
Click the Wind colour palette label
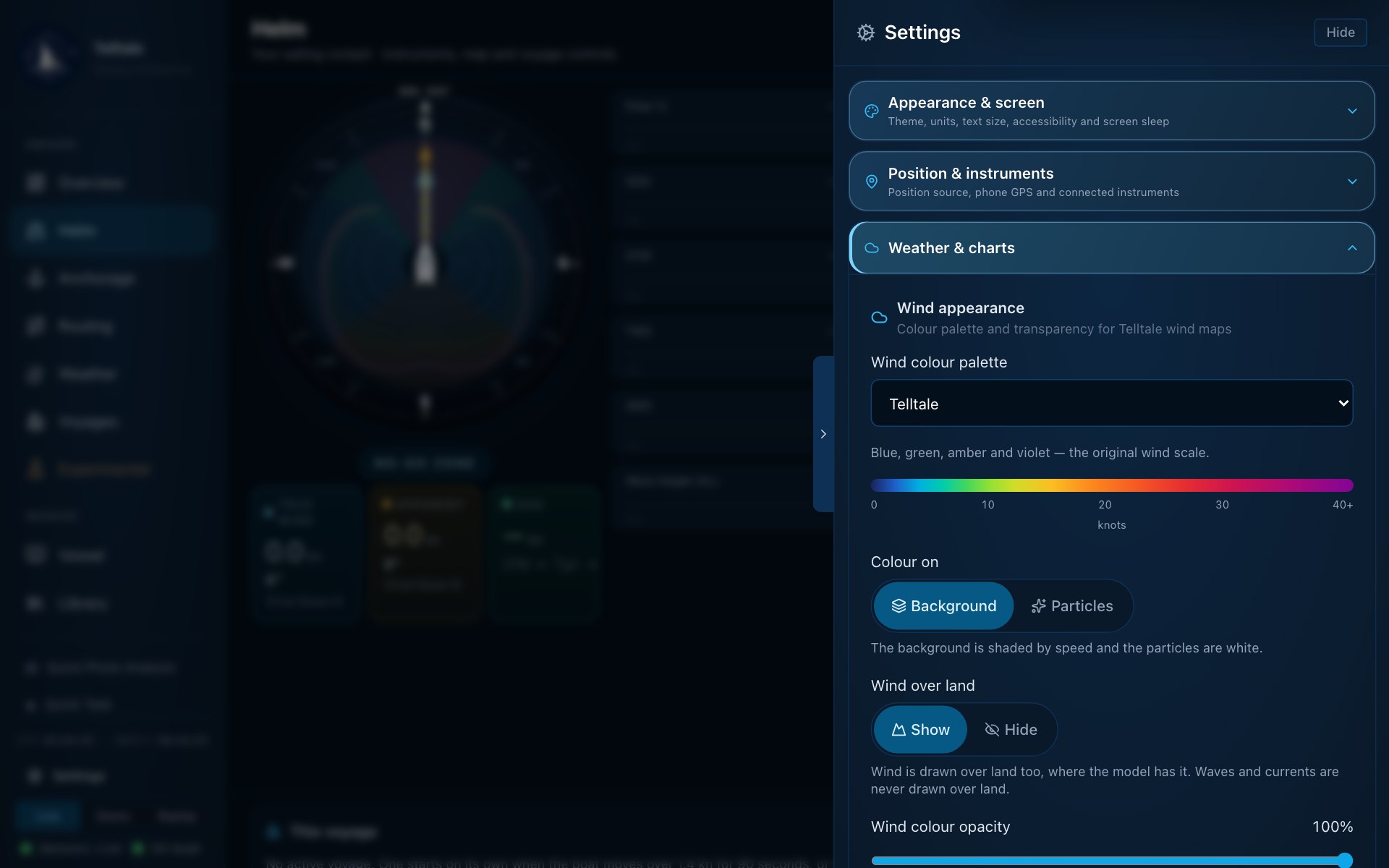[938, 362]
